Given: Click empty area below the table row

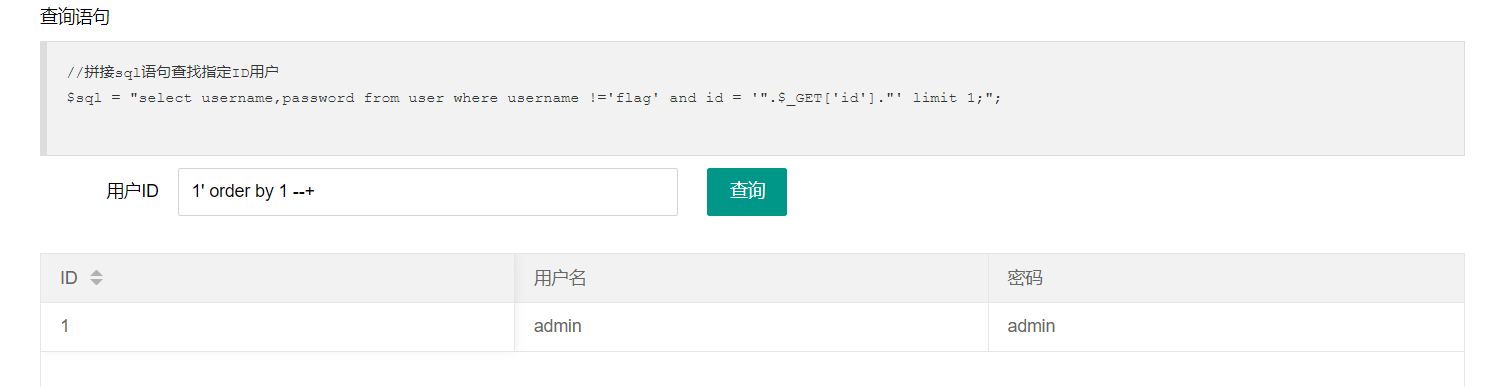Looking at the screenshot, I should coord(752,369).
